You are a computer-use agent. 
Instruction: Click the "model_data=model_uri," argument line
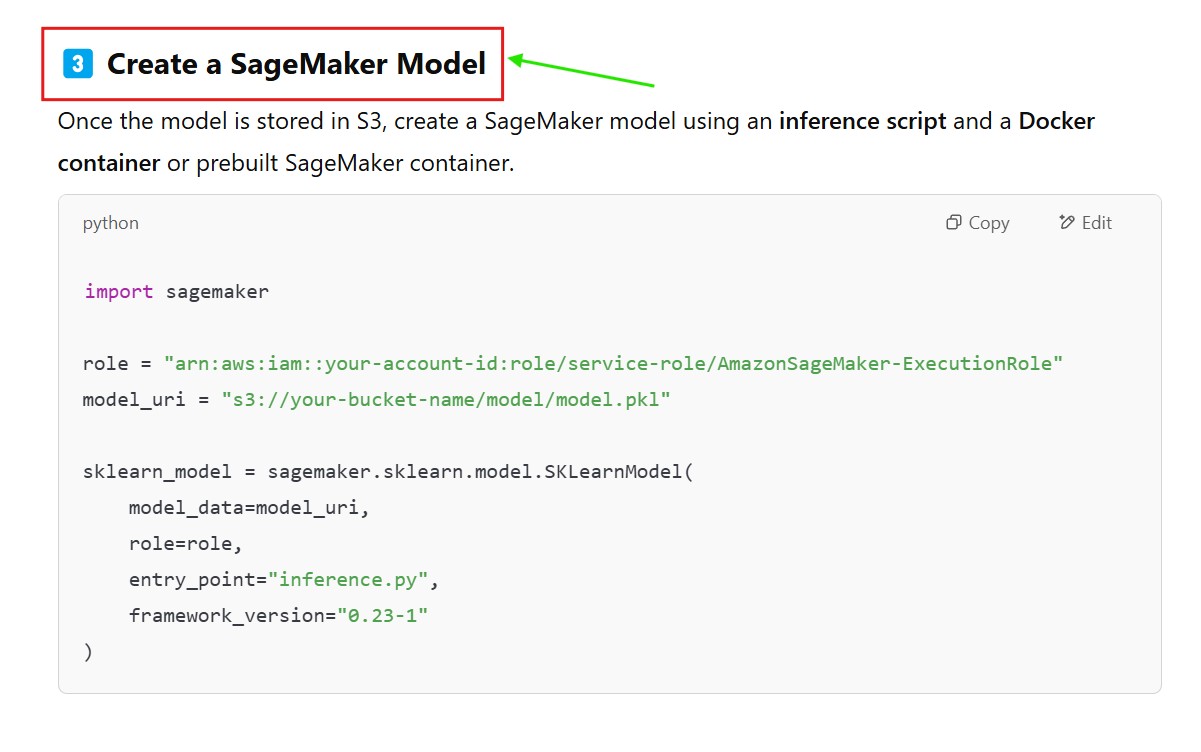tap(249, 508)
